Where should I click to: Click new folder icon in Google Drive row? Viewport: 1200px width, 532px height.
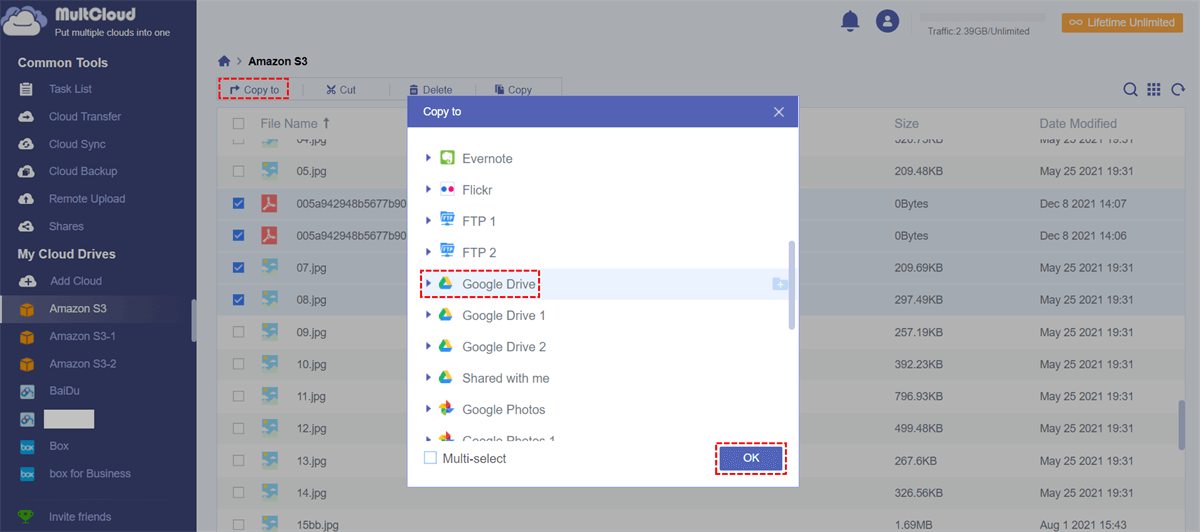point(780,284)
